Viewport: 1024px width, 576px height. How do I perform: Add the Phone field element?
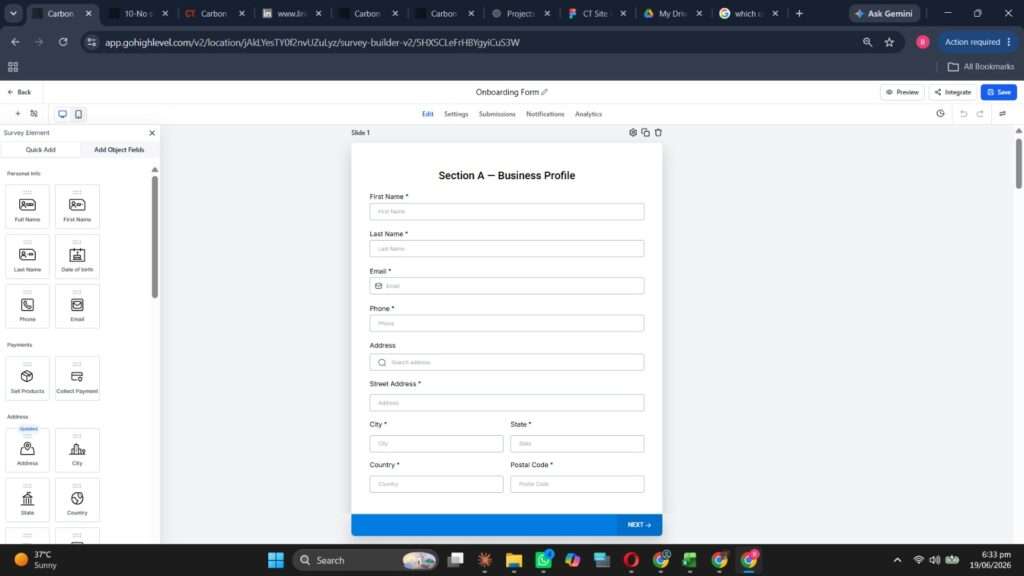coord(27,306)
